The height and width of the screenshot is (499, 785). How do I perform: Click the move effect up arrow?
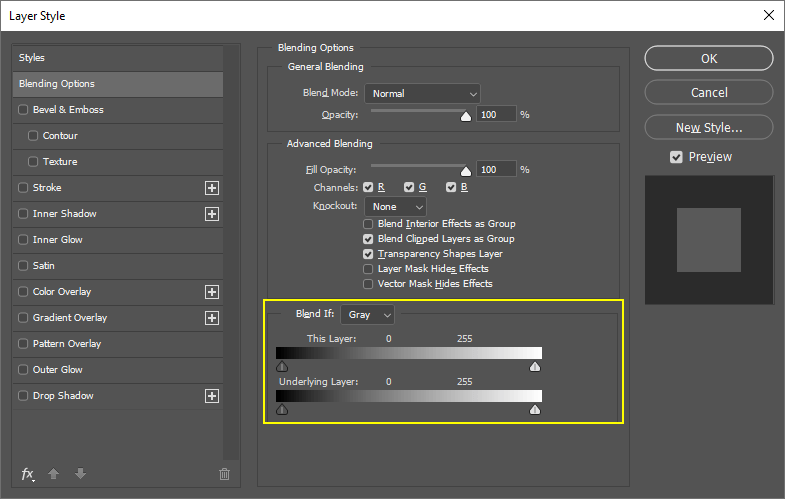(x=55, y=474)
